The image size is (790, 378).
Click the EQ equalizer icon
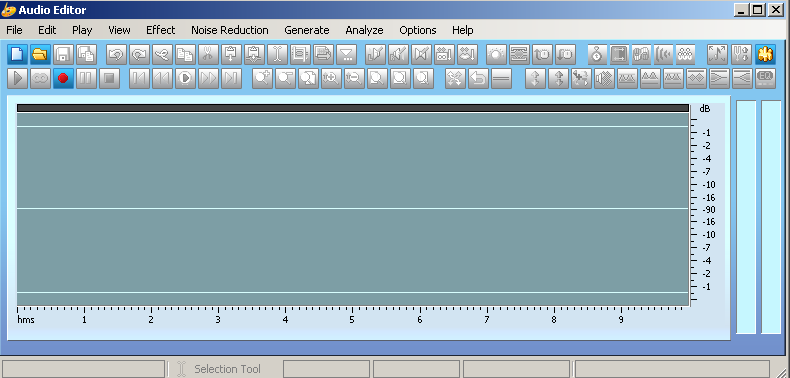765,79
